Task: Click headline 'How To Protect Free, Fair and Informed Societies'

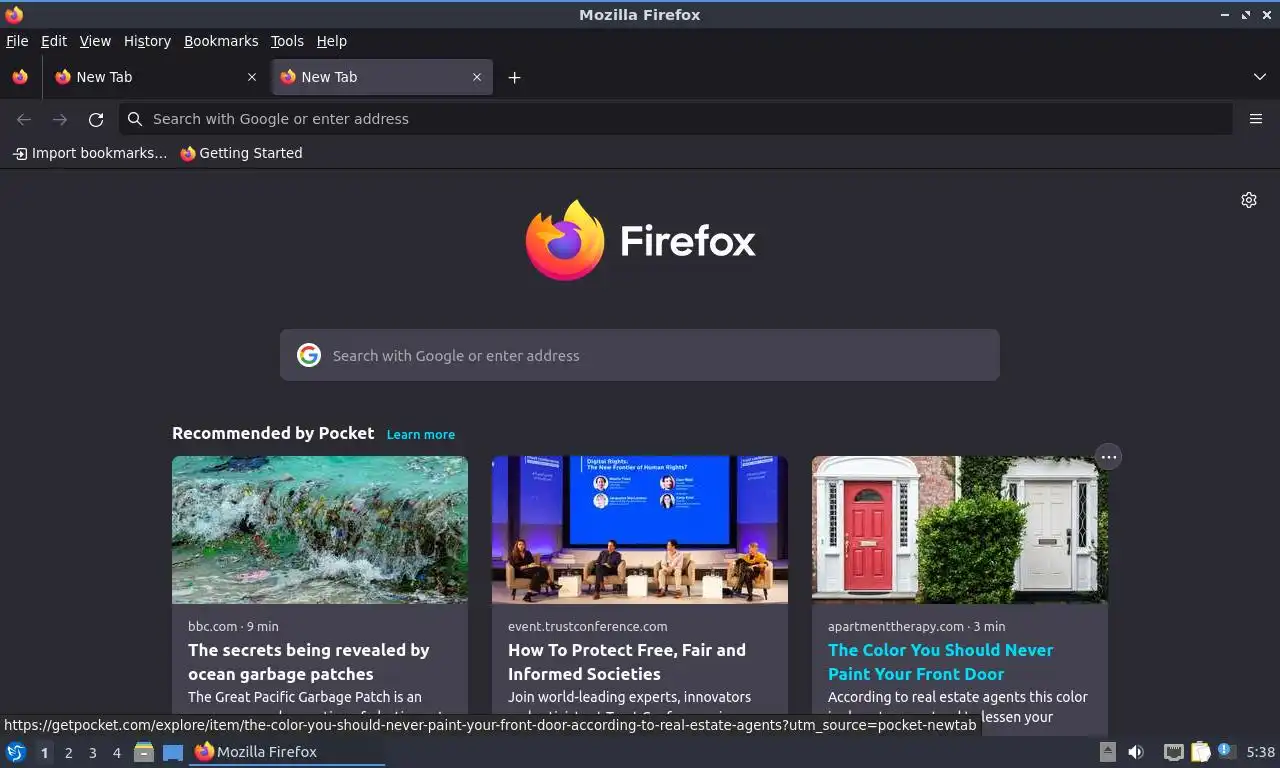Action: (x=627, y=662)
